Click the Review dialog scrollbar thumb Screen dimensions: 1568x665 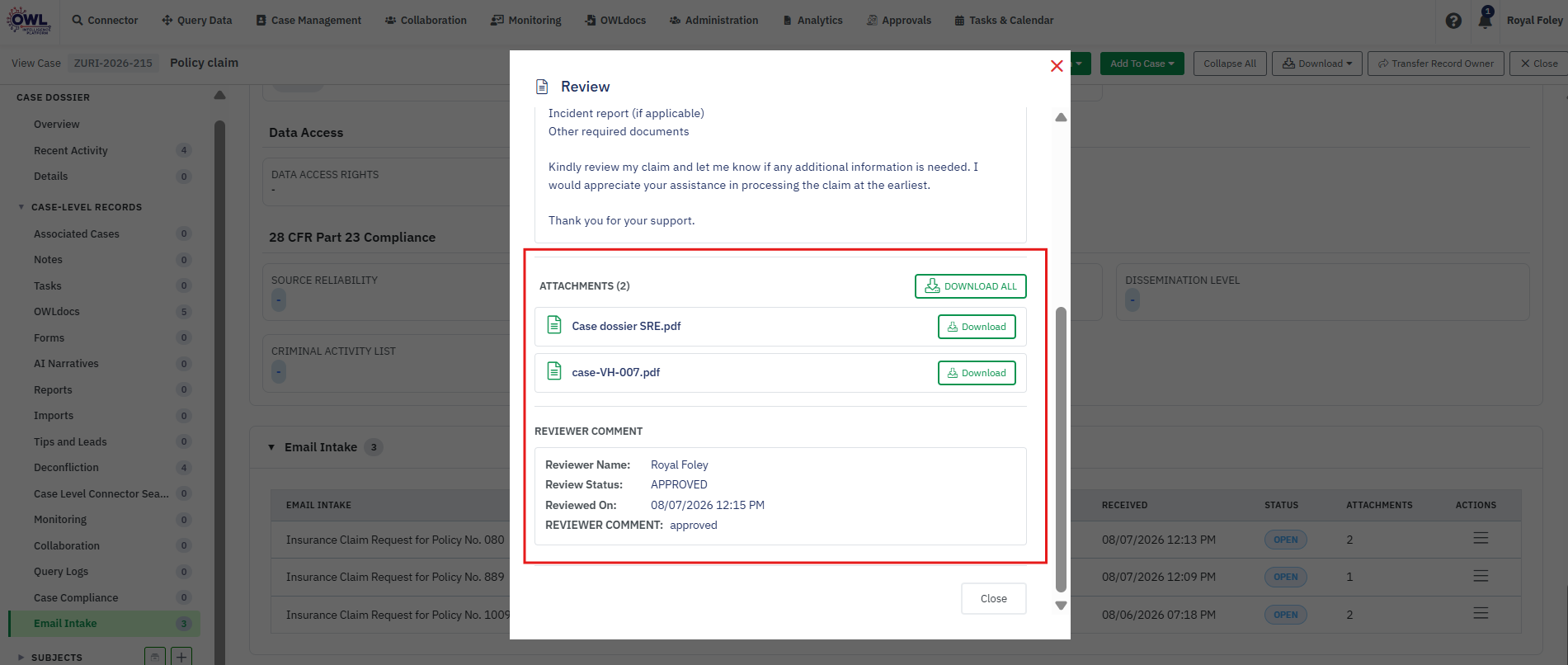(1061, 450)
